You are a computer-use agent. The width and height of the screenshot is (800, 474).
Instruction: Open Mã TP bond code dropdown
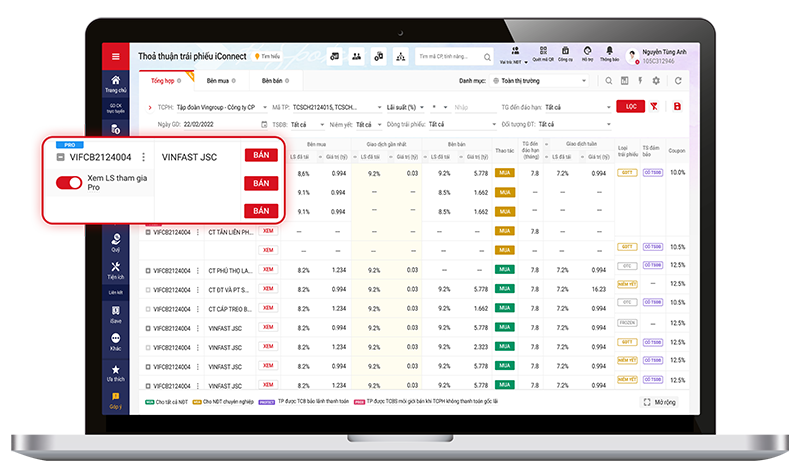[x=337, y=107]
